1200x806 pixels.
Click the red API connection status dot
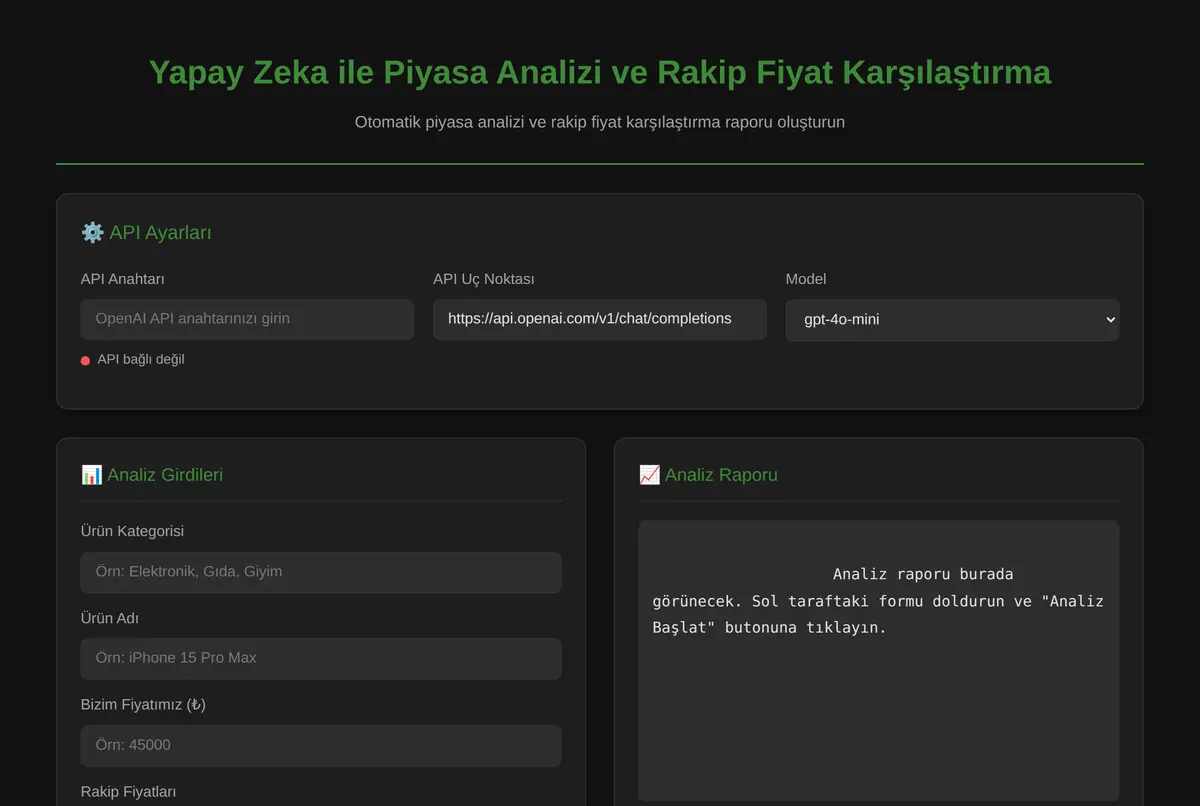point(85,360)
